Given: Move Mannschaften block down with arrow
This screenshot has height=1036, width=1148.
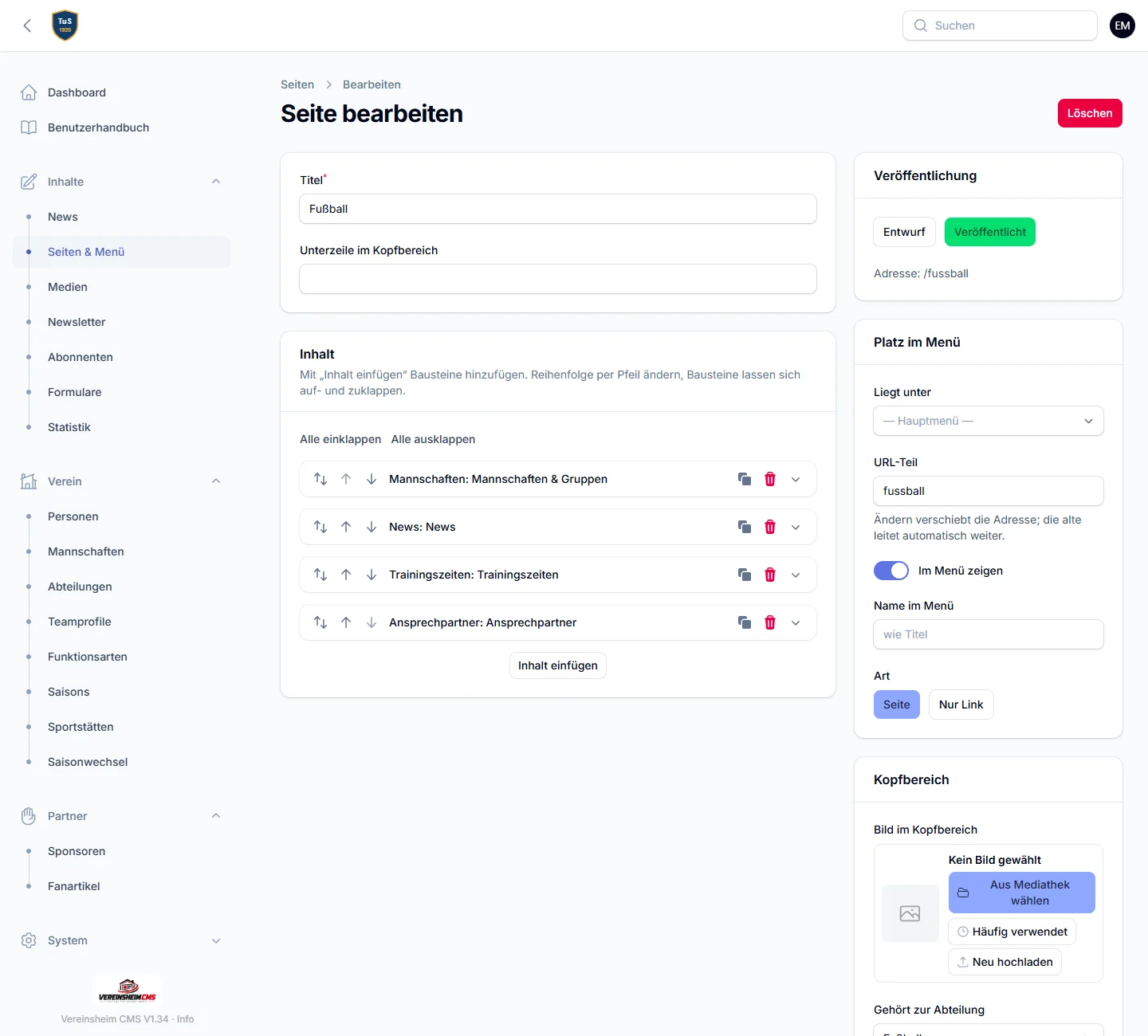Looking at the screenshot, I should tap(372, 479).
